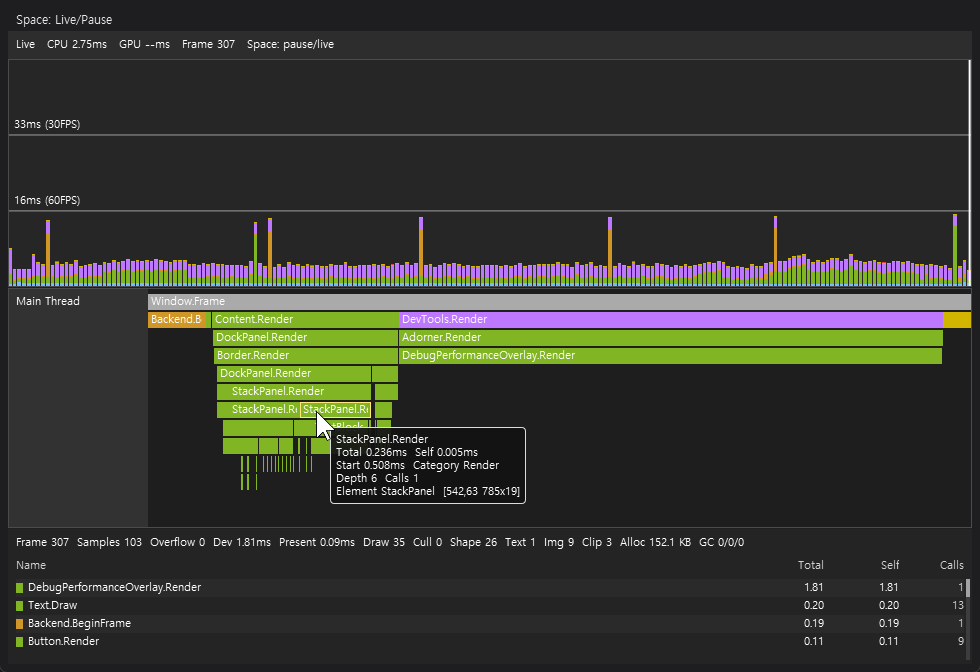Click the table's vertical scrollbar thumb
The image size is (980, 672).
968,588
